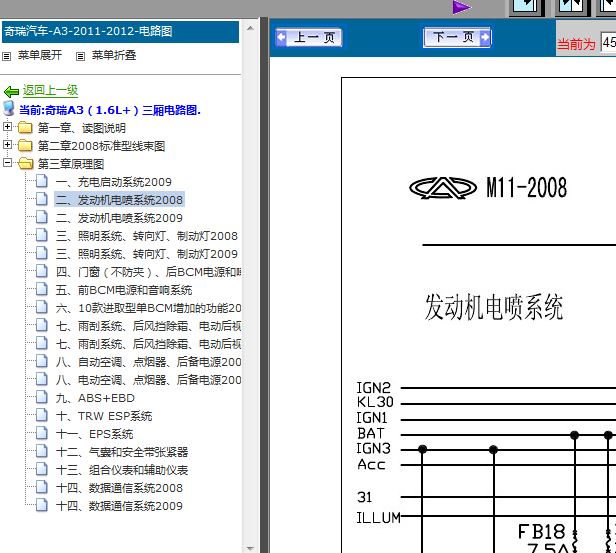Click the computer icon beside current section
This screenshot has width=616, height=553.
pos(9,109)
